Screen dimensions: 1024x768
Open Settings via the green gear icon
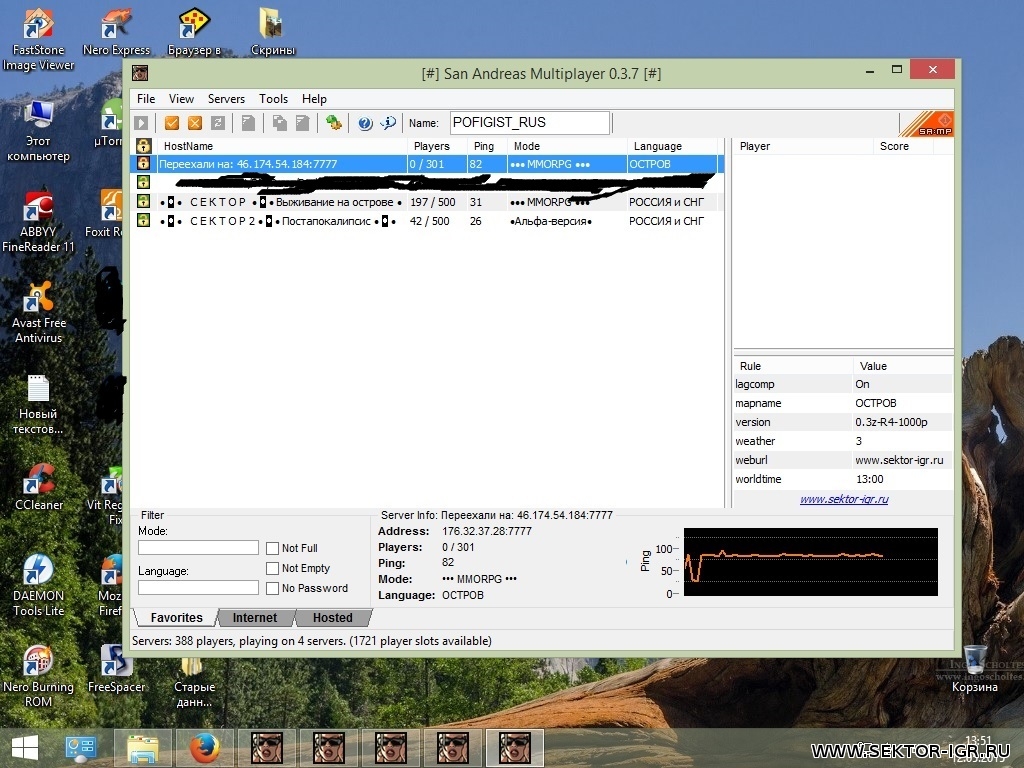334,123
